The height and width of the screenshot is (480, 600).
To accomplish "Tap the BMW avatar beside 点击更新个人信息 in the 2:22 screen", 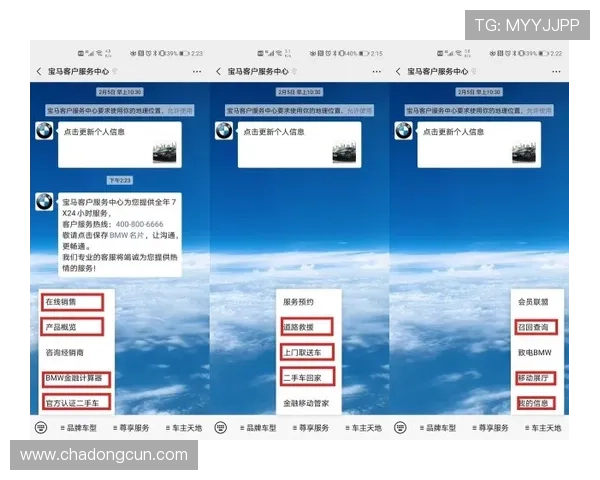I will tap(403, 131).
